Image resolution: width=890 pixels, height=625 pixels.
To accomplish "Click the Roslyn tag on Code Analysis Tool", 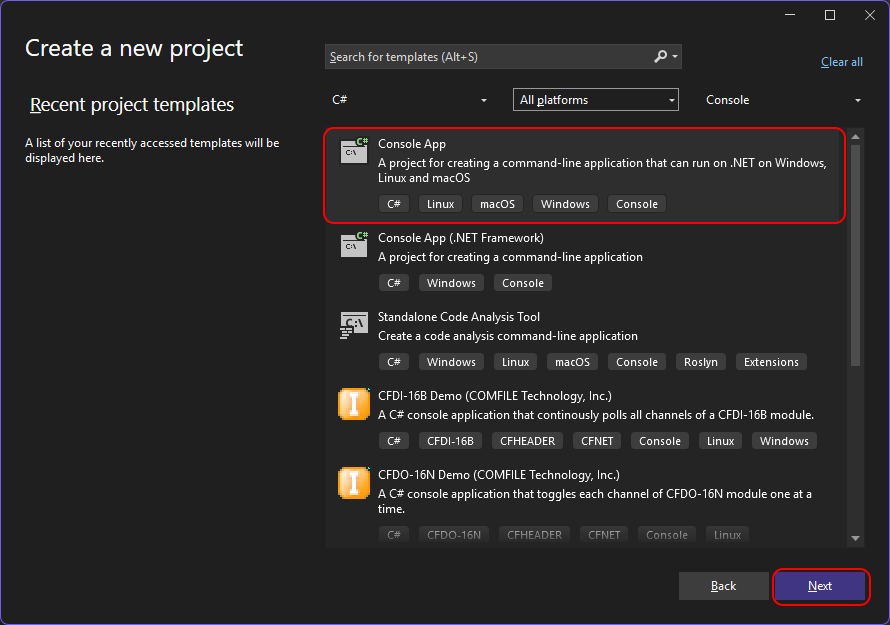I will coord(700,362).
